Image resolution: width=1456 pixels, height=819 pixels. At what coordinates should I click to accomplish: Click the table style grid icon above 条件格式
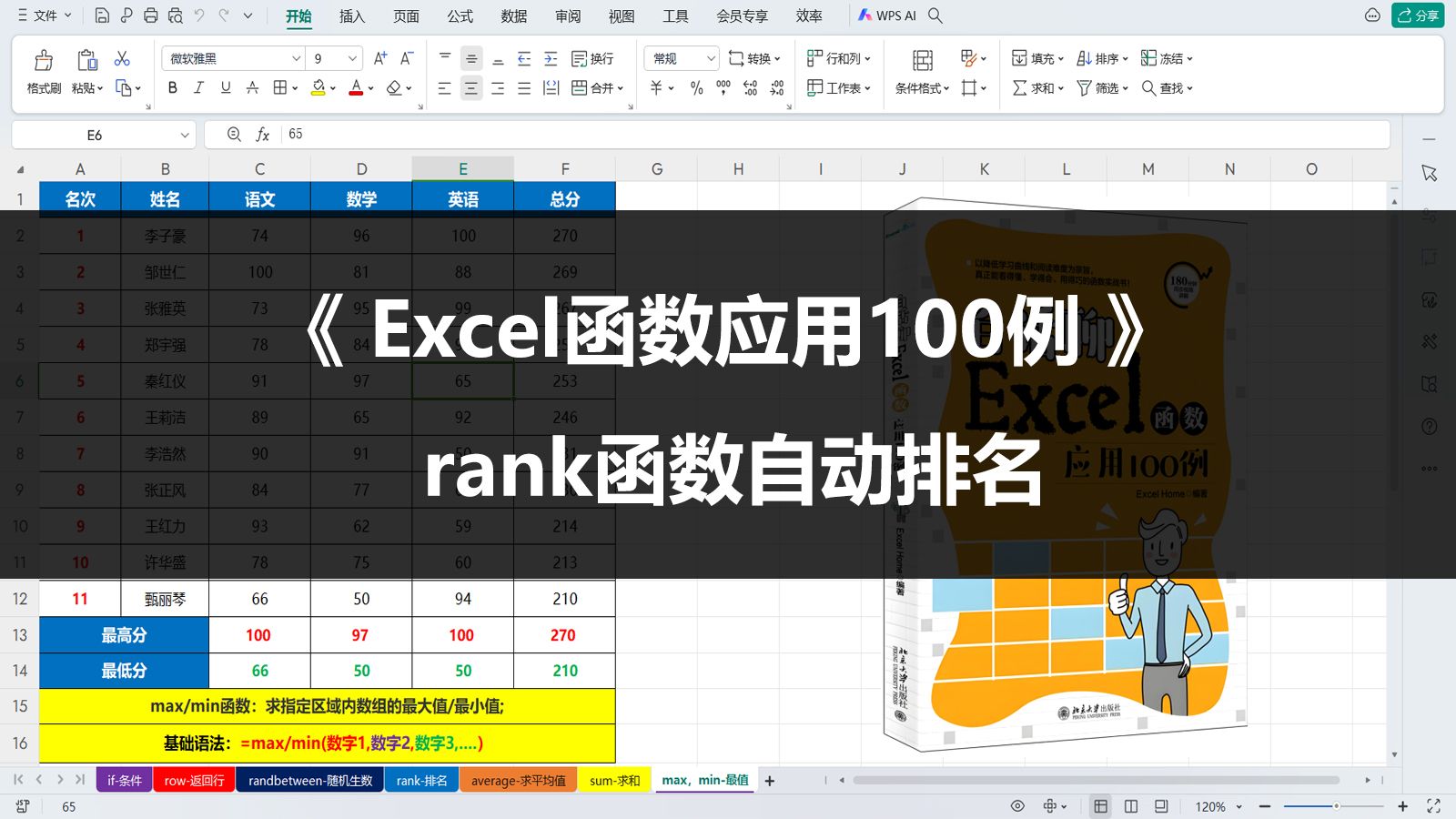[x=923, y=60]
